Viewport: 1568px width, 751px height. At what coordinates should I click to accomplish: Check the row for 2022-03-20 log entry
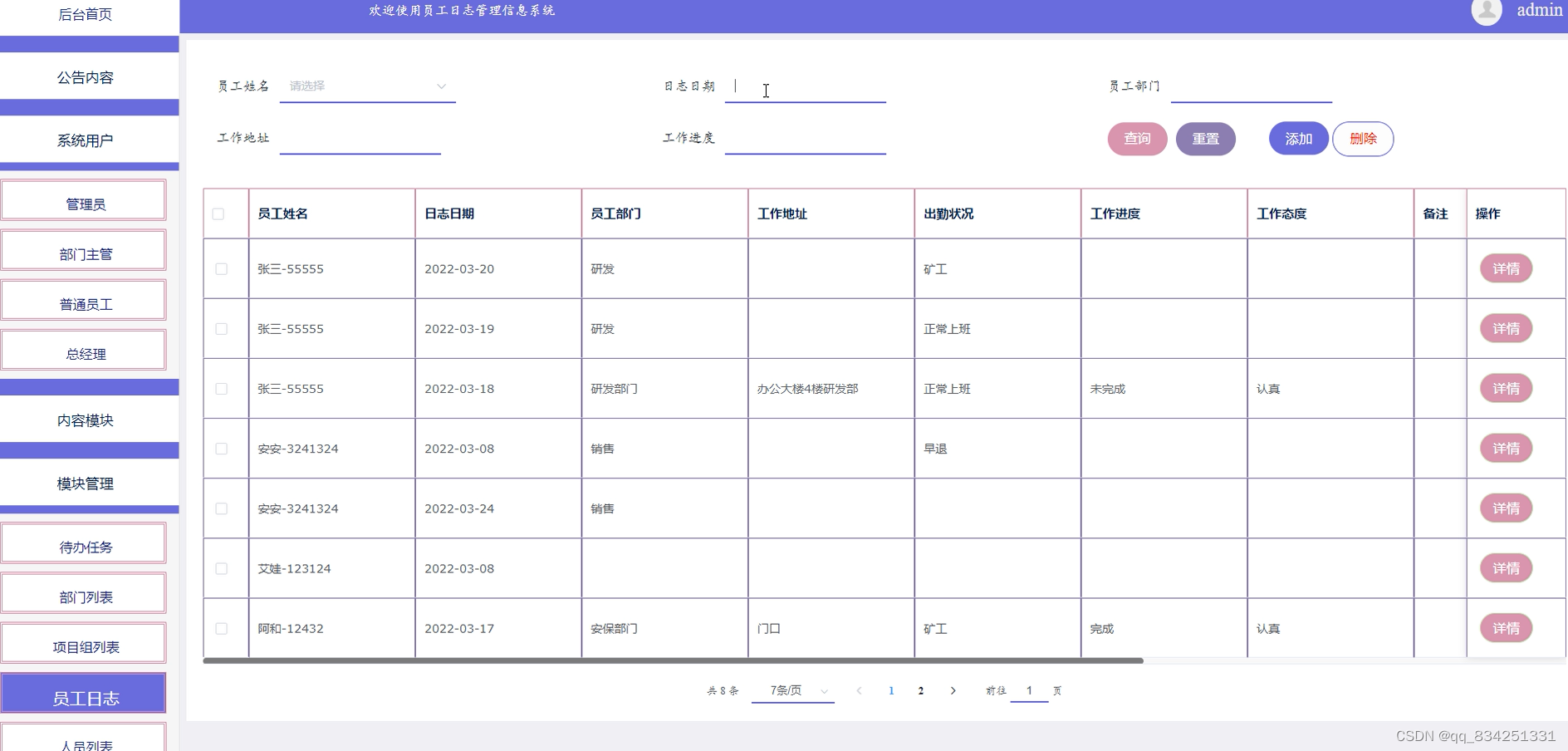click(222, 269)
